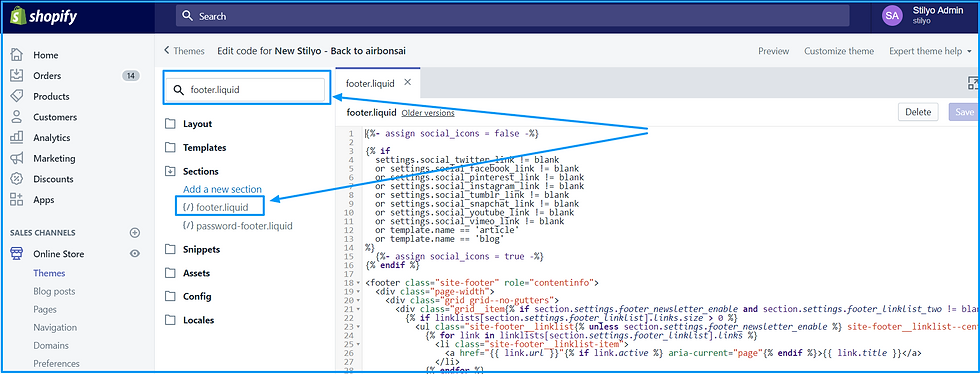This screenshot has width=980, height=374.
Task: Open Customize theme
Action: (839, 51)
